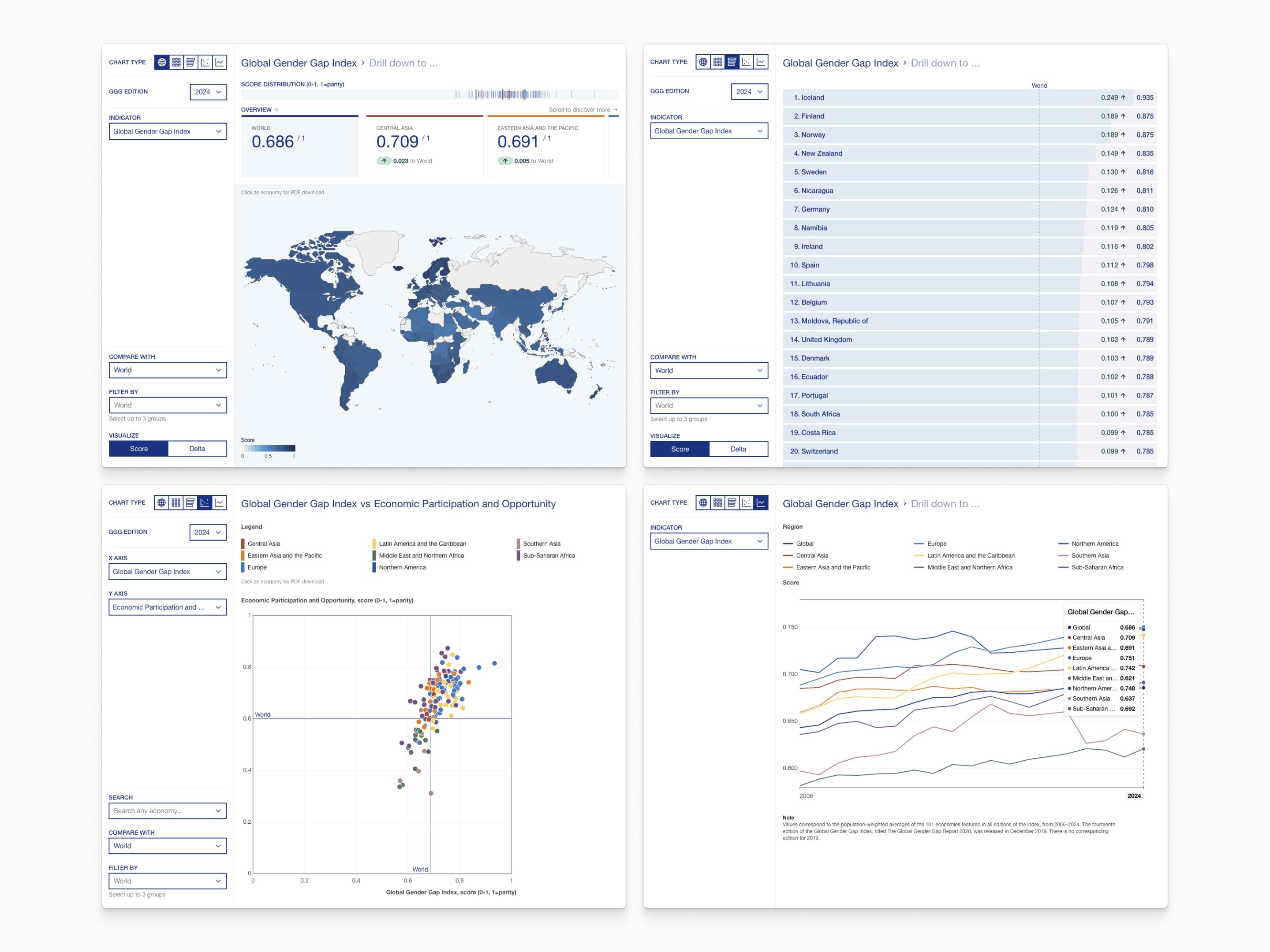Open the GGG Edition 2024 dropdown
The height and width of the screenshot is (952, 1270).
pyautogui.click(x=209, y=92)
